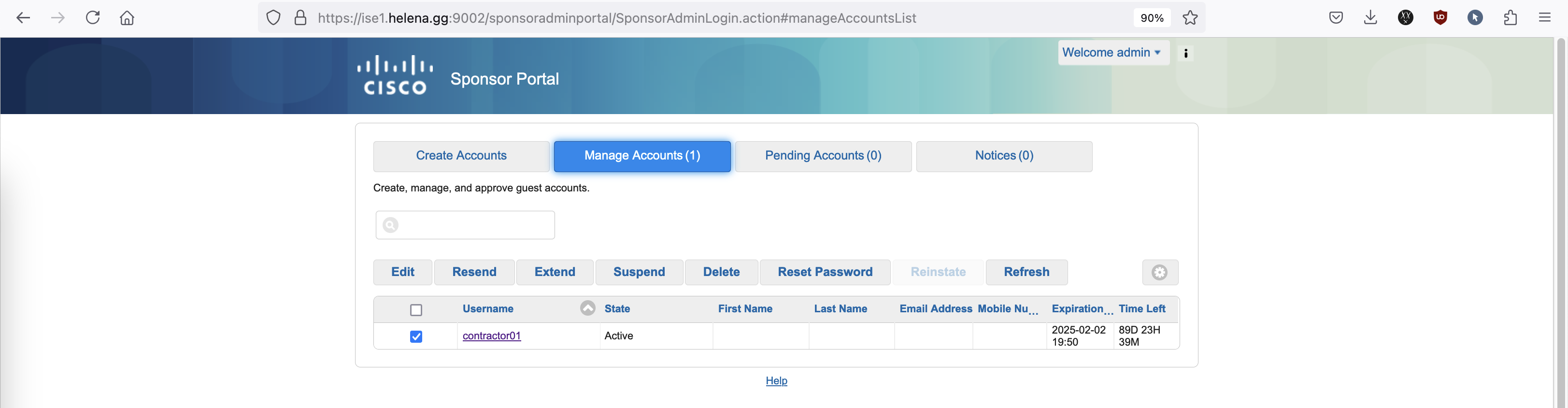Open the uBlock Origin extension icon
Image resolution: width=1568 pixels, height=408 pixels.
click(1440, 18)
